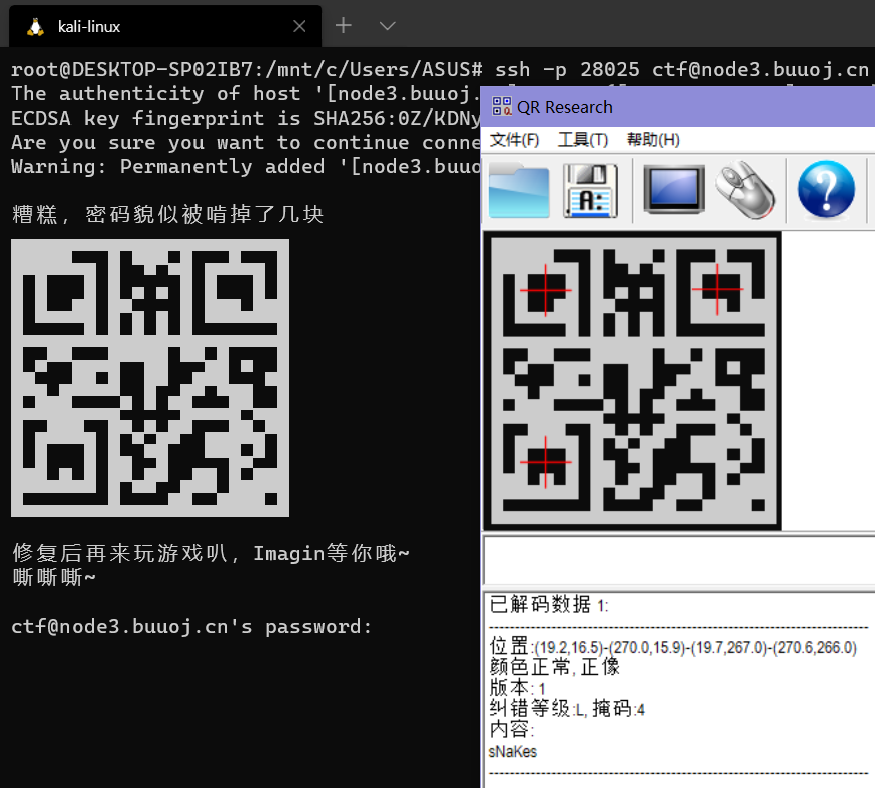The height and width of the screenshot is (788, 875).
Task: Click the QR code image in QR Research
Action: click(x=632, y=381)
